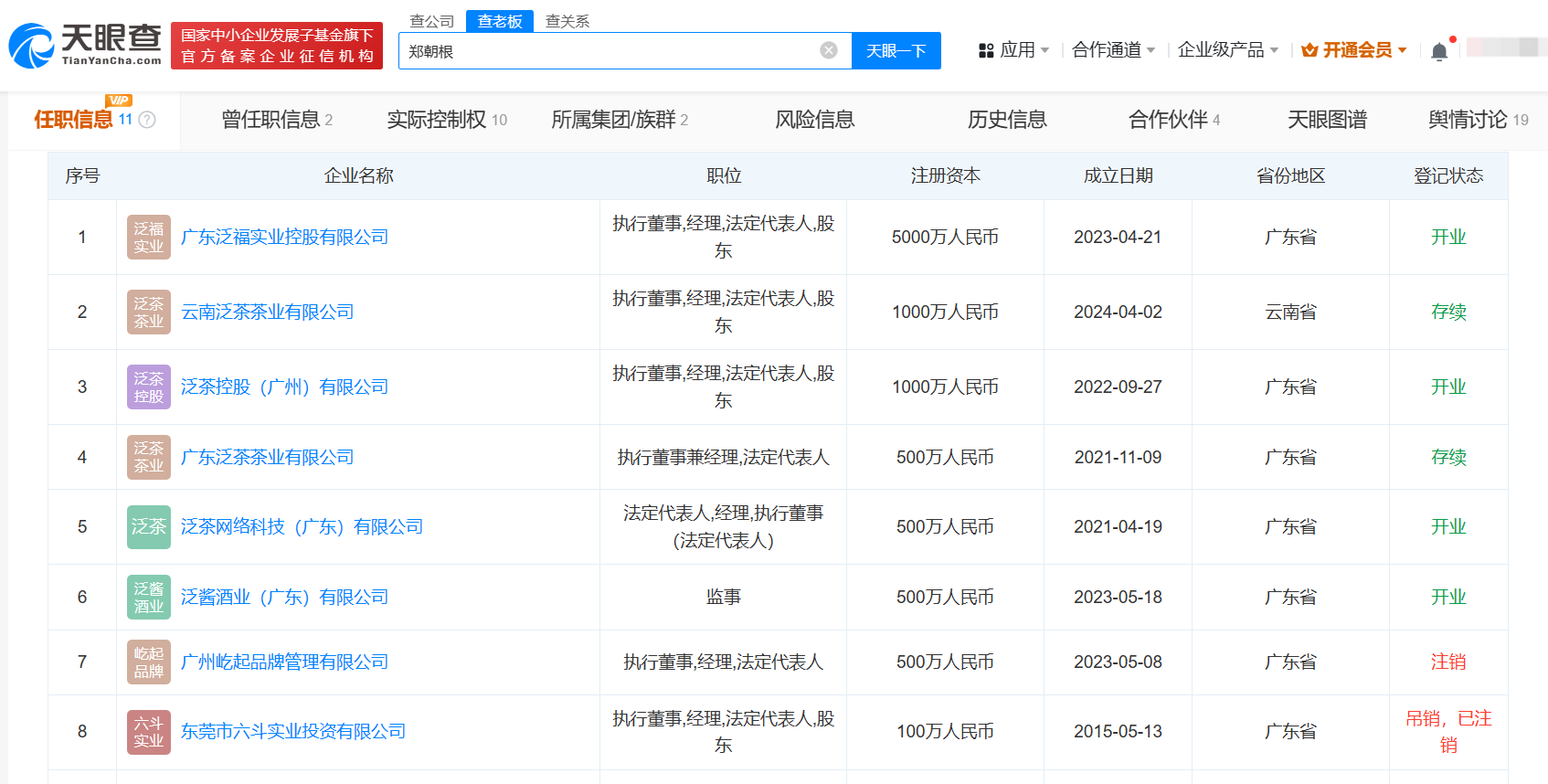1548x784 pixels.
Task: Open the 历史信息 tab
Action: pyautogui.click(x=1007, y=120)
